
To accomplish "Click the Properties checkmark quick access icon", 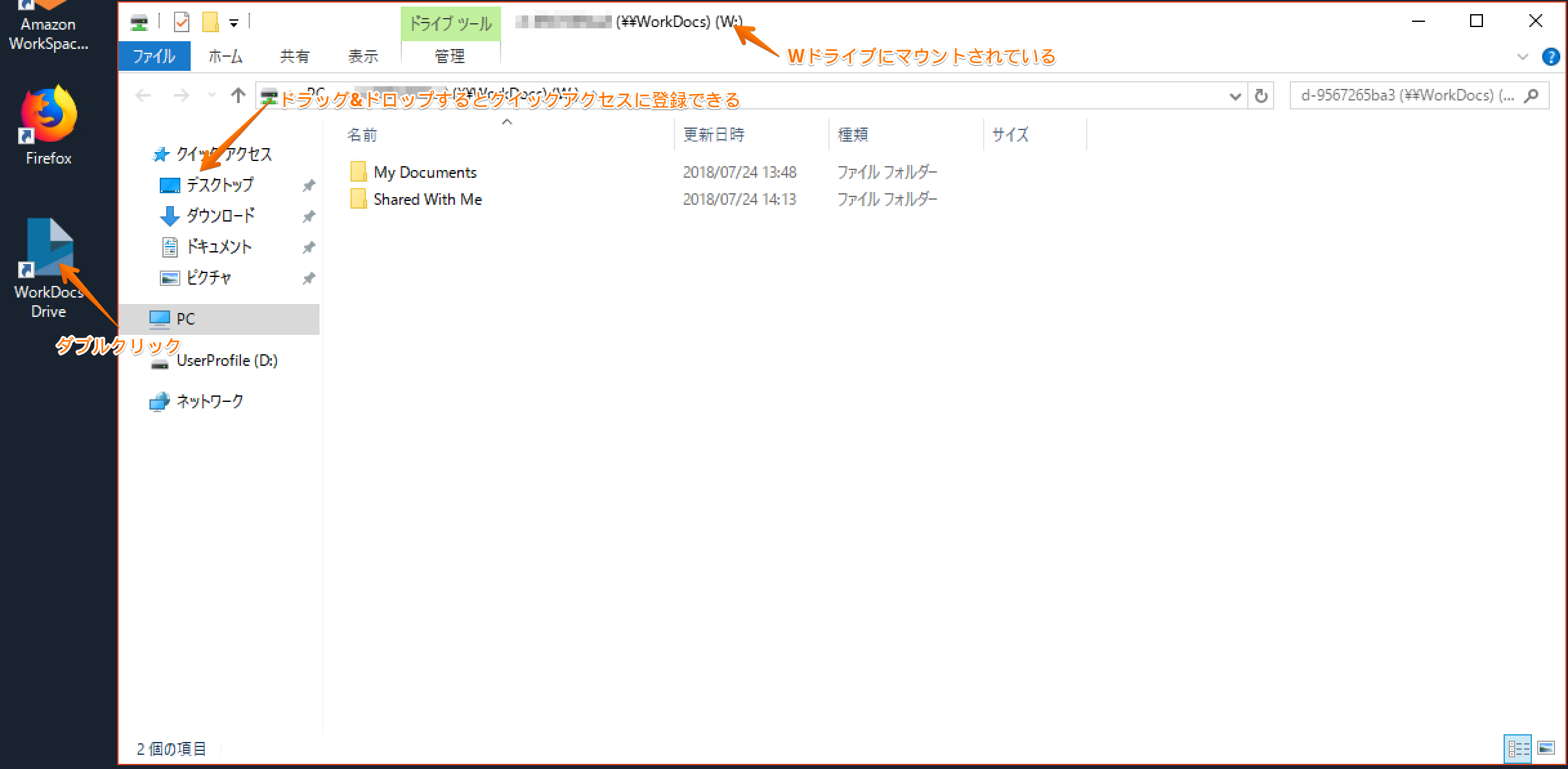I will coord(182,23).
